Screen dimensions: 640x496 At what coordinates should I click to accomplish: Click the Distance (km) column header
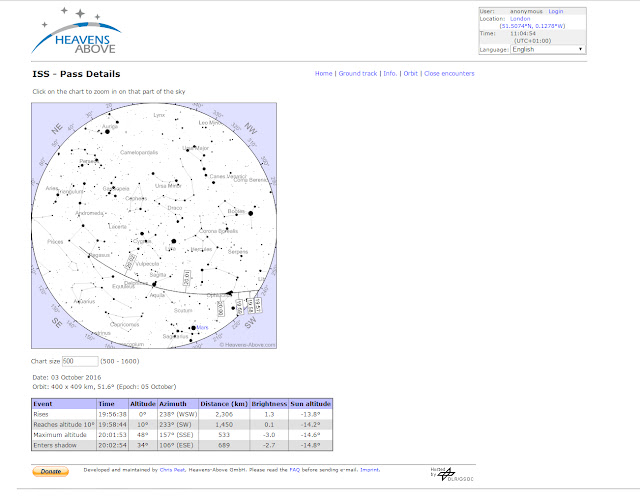coord(224,404)
